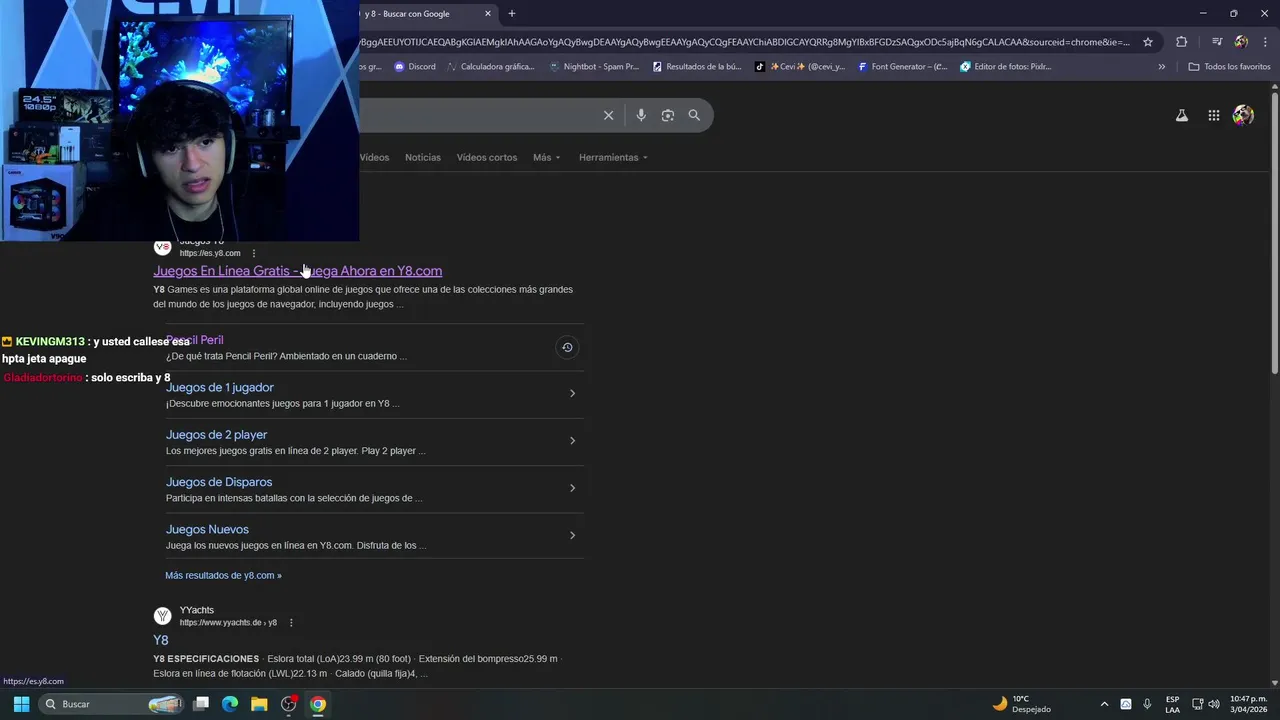Open Task View on taskbar
The height and width of the screenshot is (720, 1280).
(201, 704)
